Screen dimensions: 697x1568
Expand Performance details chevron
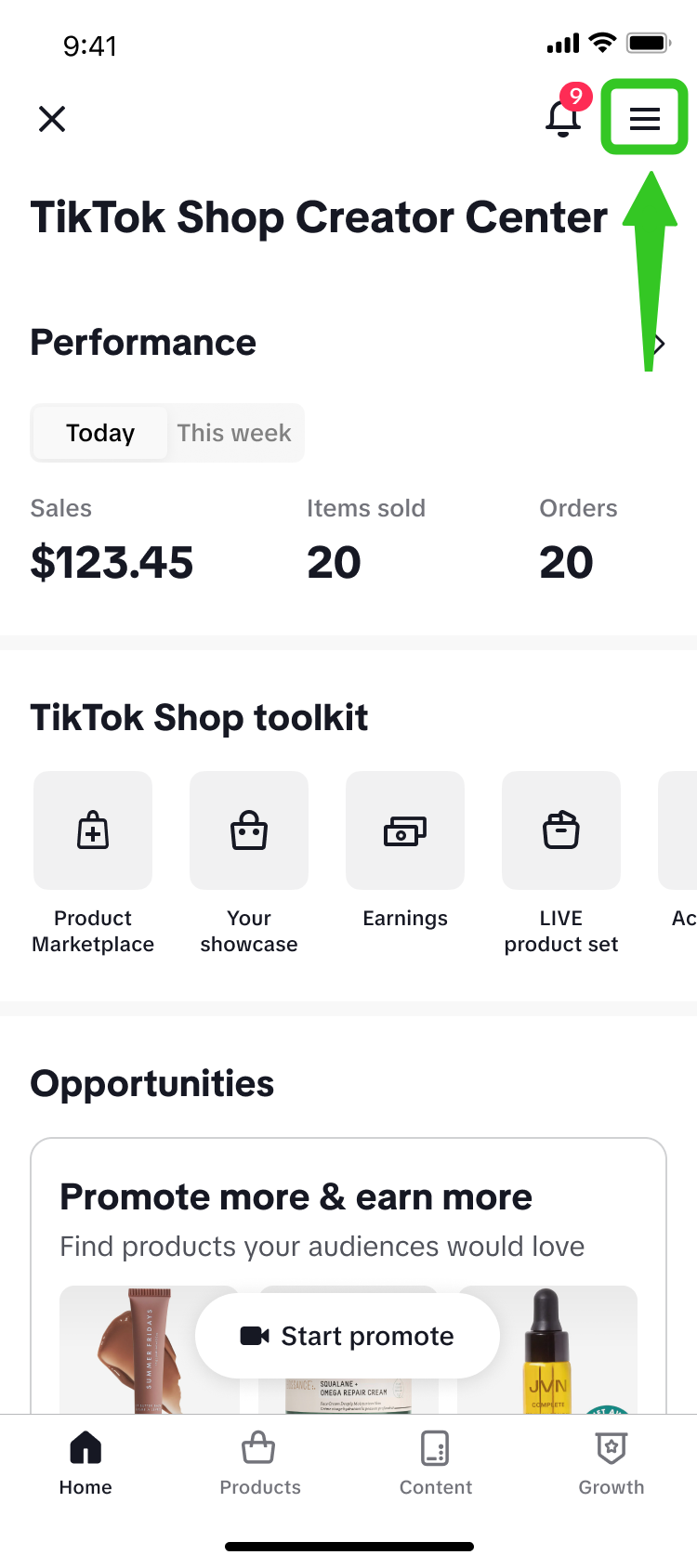(659, 344)
